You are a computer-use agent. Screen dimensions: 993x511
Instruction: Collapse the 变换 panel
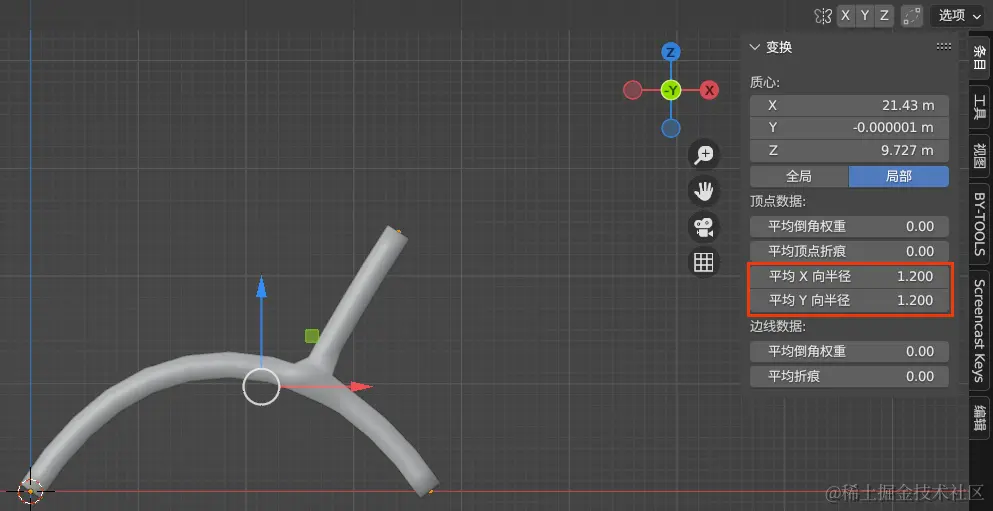[x=755, y=47]
